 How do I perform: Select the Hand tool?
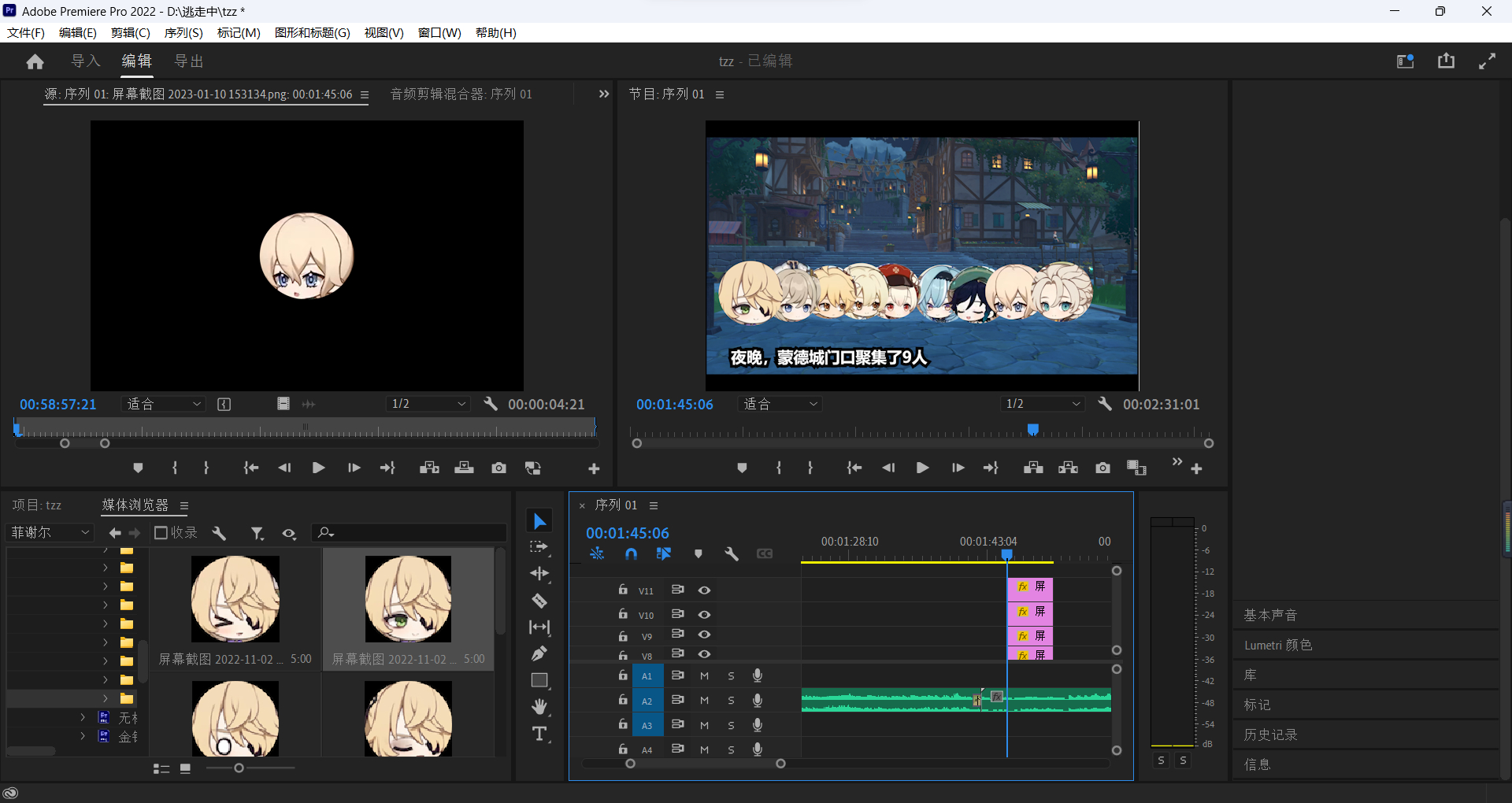pos(539,706)
